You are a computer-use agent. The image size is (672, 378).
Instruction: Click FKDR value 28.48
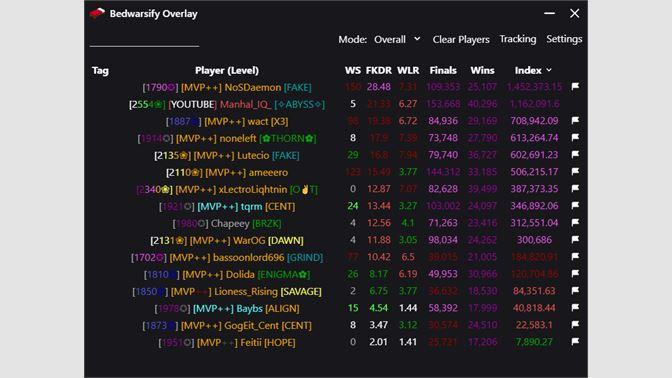pos(378,87)
